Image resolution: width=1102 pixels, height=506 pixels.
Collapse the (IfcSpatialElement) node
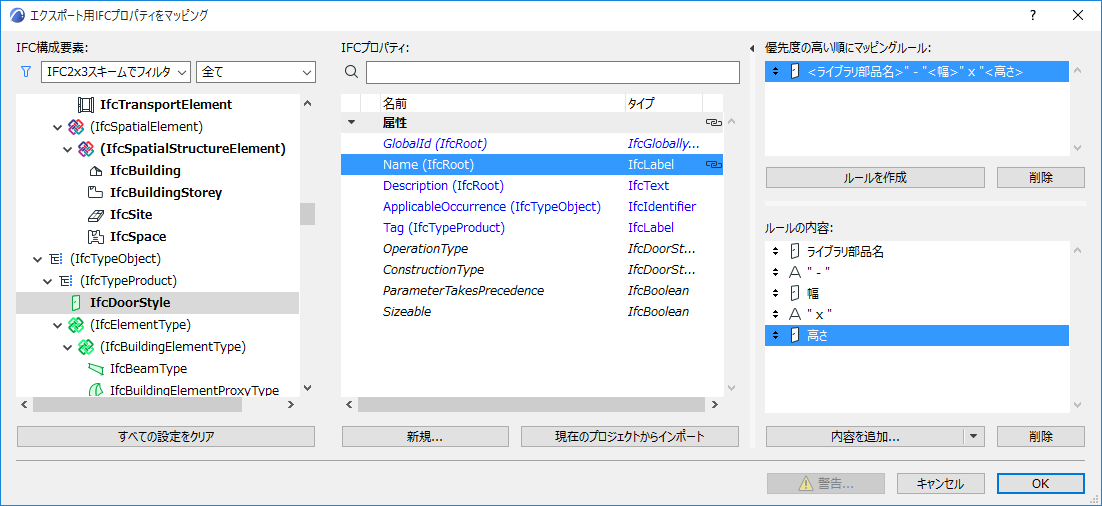(x=58, y=127)
